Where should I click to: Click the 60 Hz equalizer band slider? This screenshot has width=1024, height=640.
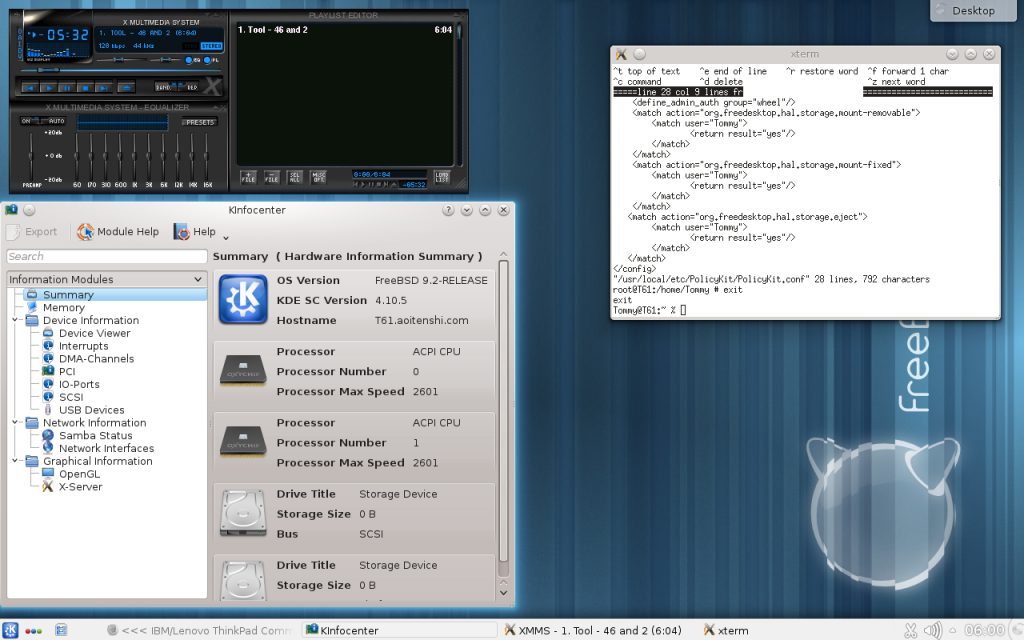point(77,155)
